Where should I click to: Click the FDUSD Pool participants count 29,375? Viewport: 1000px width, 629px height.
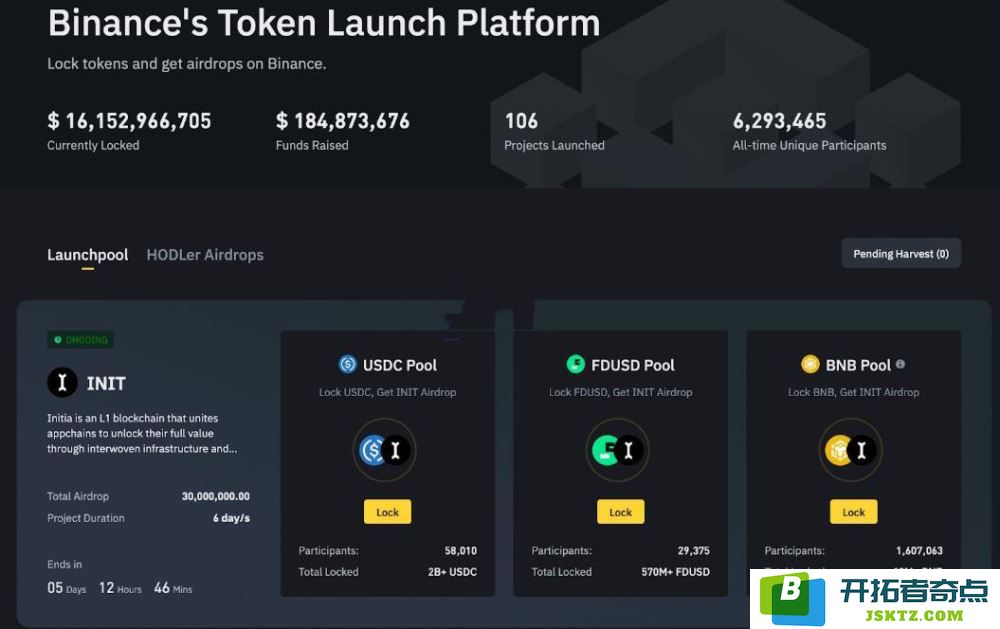click(694, 551)
